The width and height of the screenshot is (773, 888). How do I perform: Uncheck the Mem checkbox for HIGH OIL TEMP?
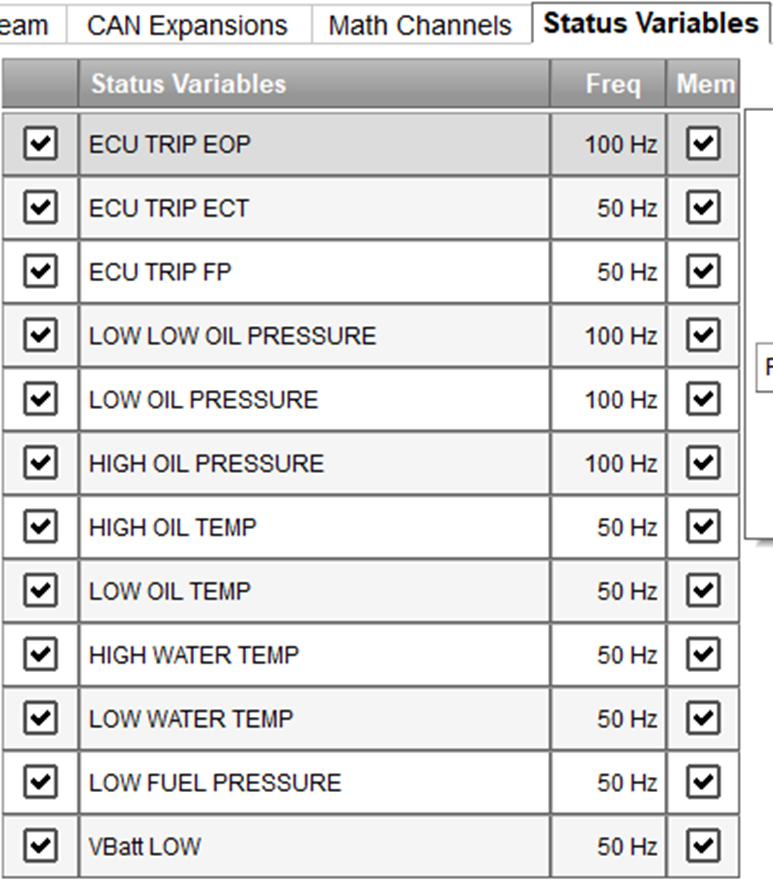coord(703,527)
